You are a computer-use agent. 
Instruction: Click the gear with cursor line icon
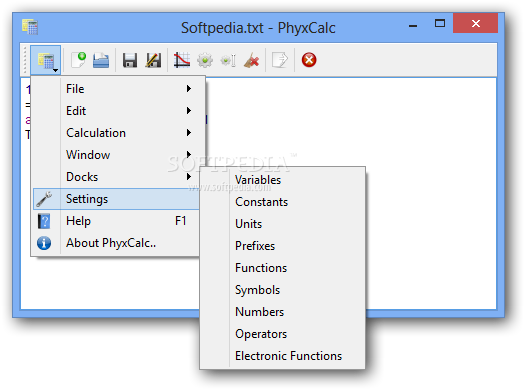click(x=228, y=61)
